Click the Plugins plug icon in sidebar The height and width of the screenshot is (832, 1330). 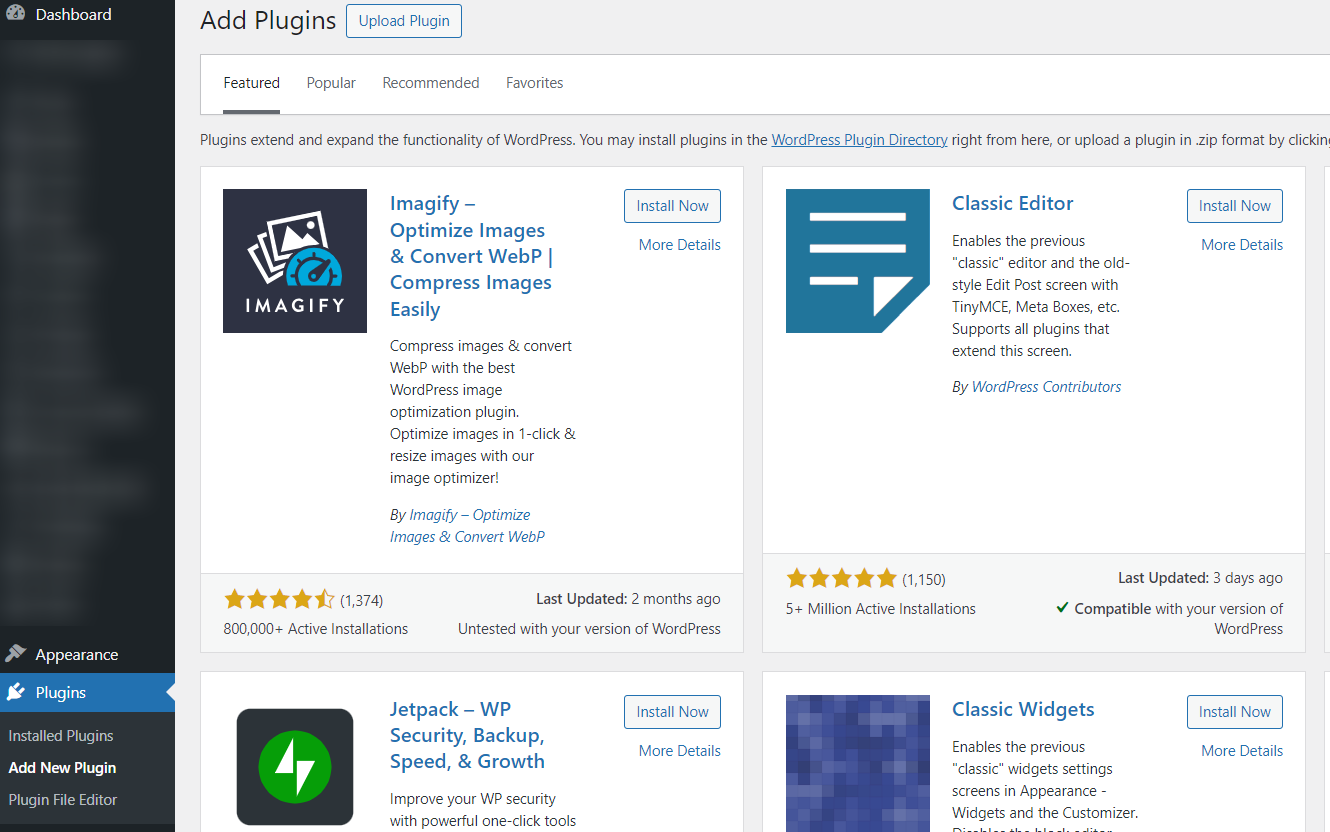pyautogui.click(x=15, y=692)
